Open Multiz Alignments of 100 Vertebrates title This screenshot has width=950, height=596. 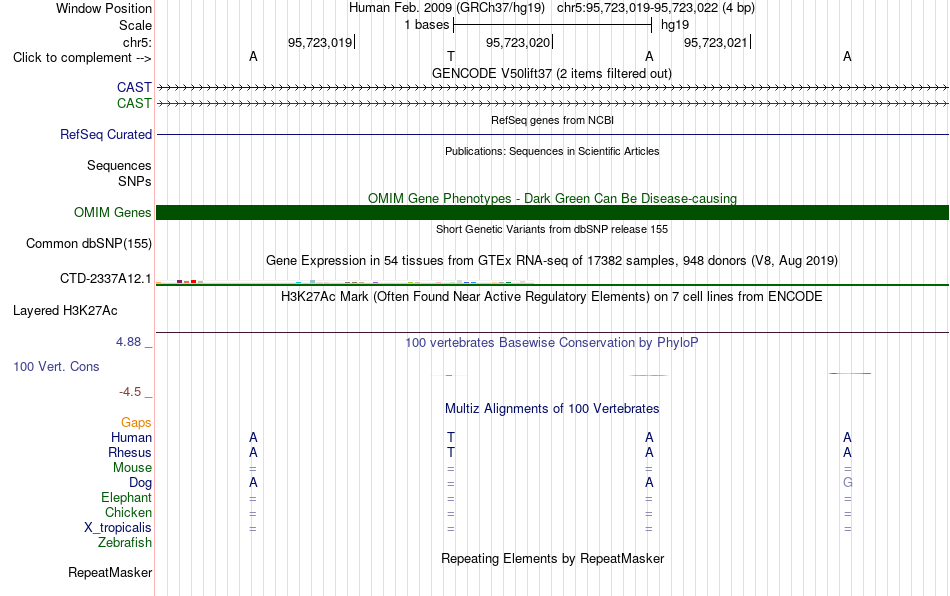(552, 408)
